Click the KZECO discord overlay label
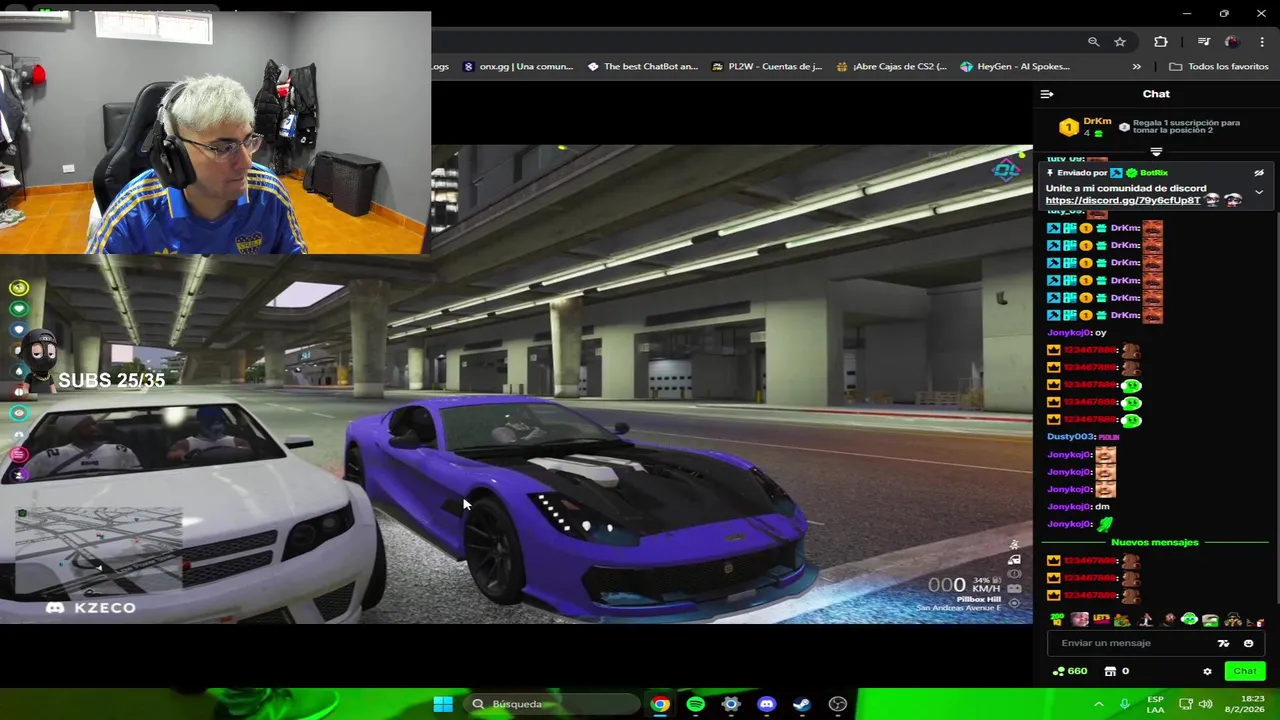Screen dimensions: 1280x720 point(90,608)
